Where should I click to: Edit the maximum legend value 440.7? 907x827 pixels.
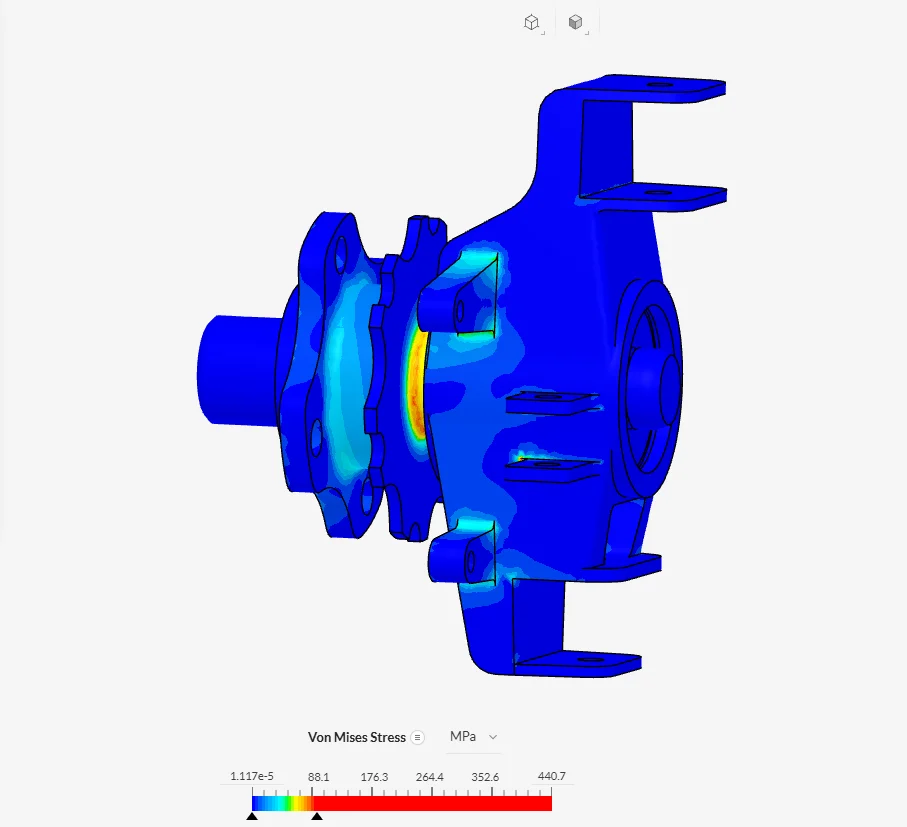coord(551,776)
